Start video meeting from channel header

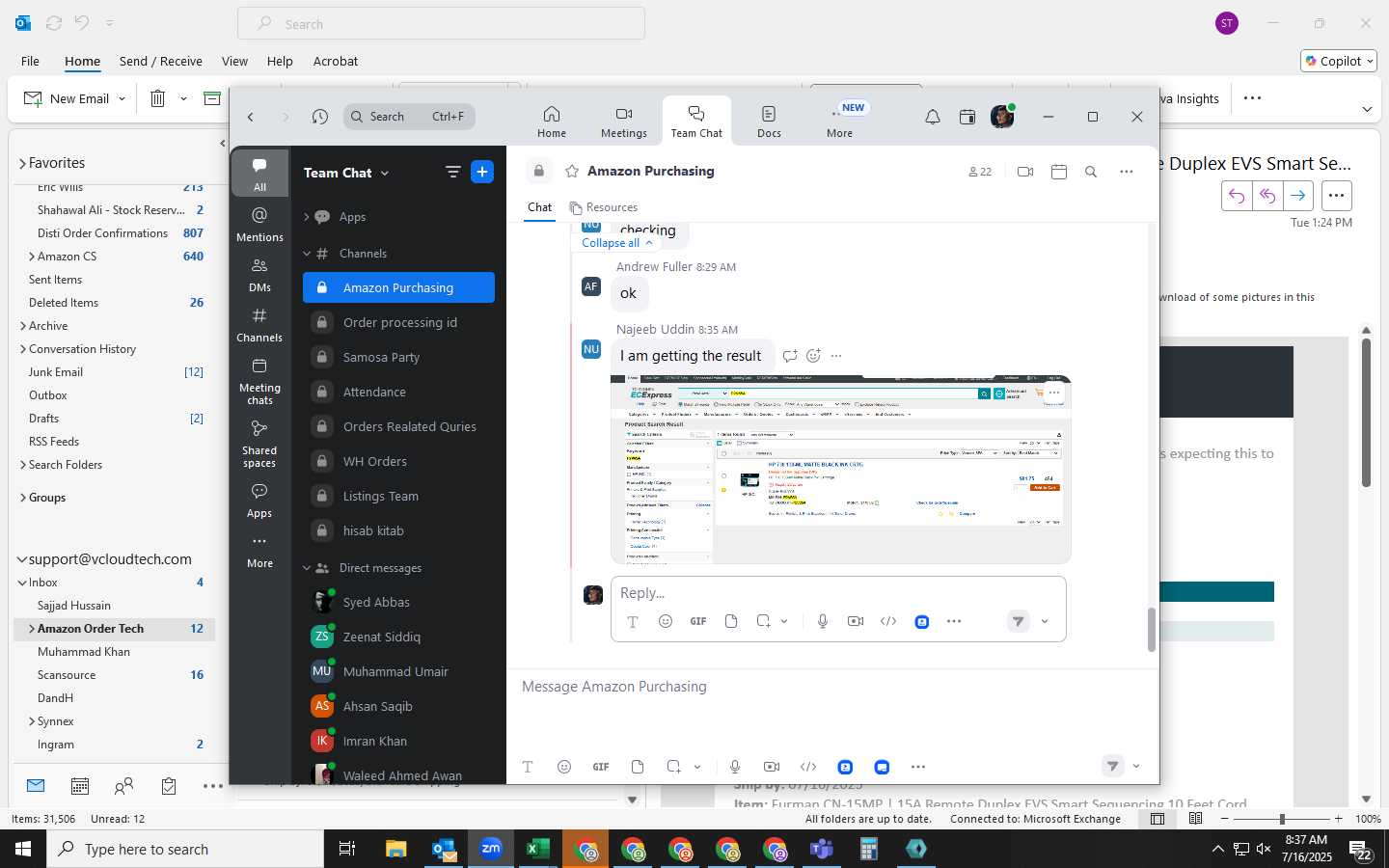click(1025, 172)
